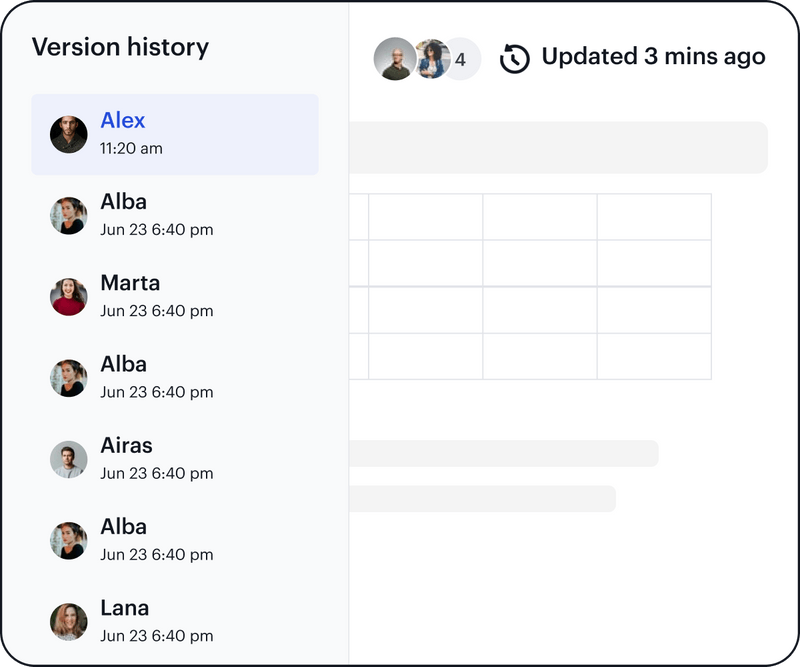Viewport: 800px width, 667px height.
Task: Click Alba's avatar directly below Alex
Action: 69,216
